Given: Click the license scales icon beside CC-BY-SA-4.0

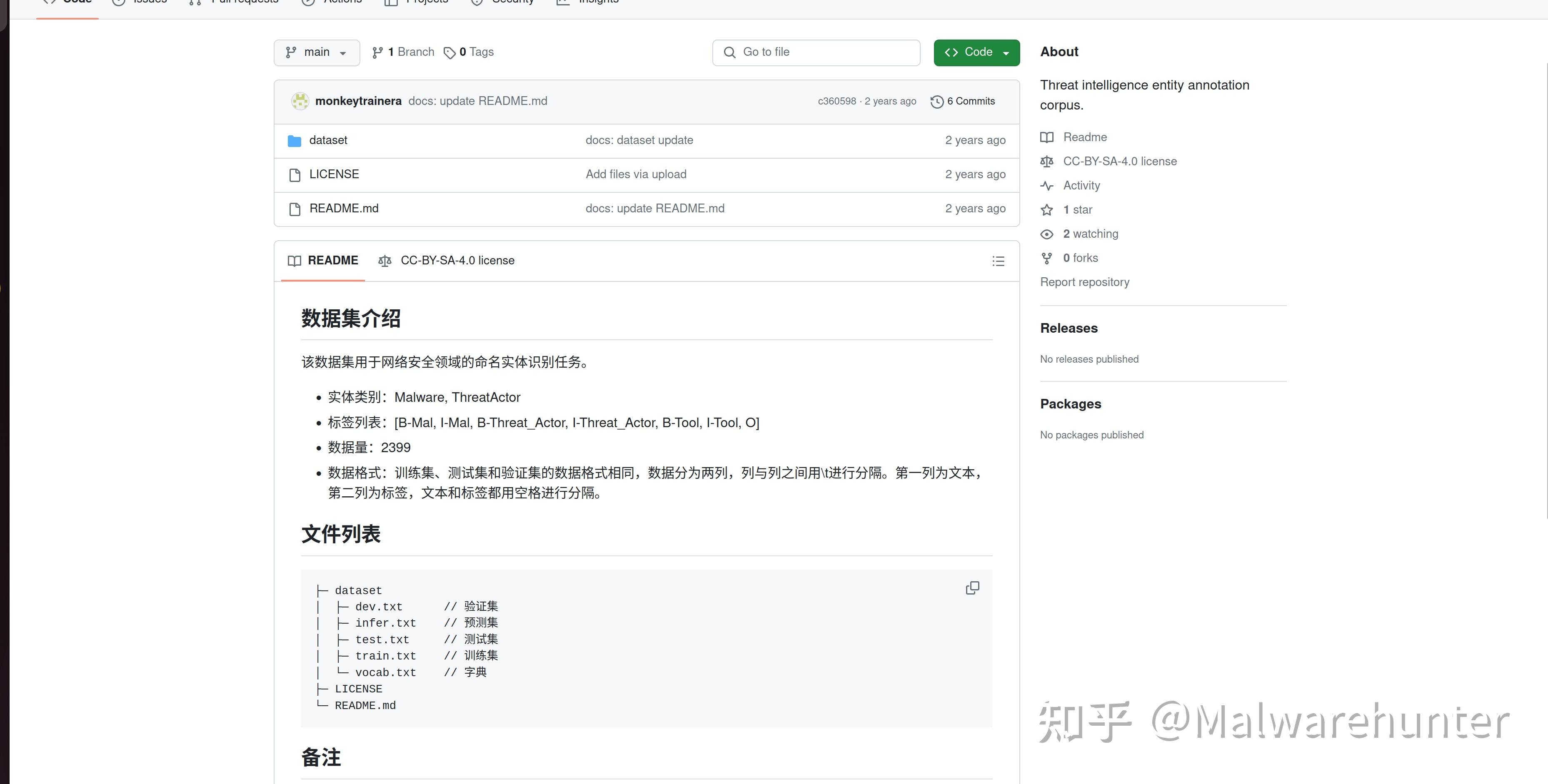Looking at the screenshot, I should 1047,161.
